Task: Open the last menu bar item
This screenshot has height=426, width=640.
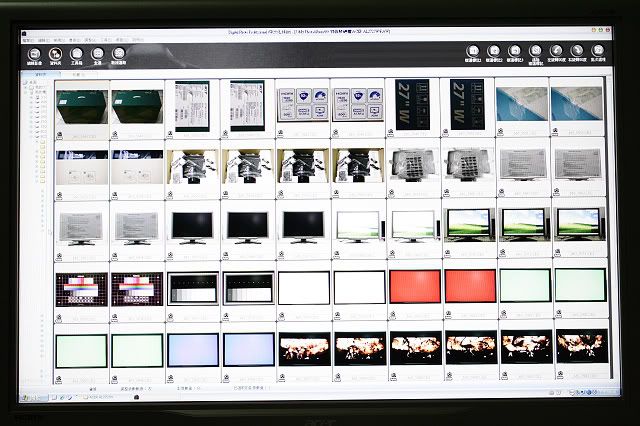Action: tap(138, 40)
